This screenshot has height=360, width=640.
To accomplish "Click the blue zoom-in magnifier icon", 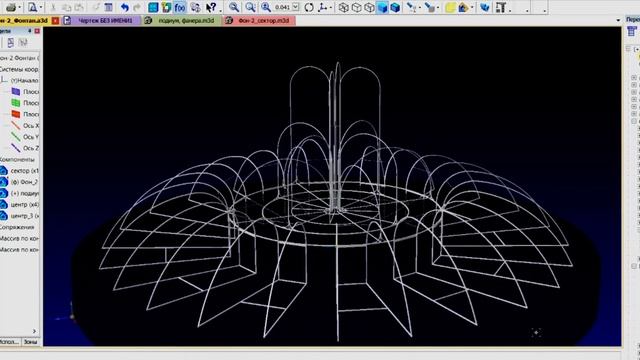I will point(266,7).
